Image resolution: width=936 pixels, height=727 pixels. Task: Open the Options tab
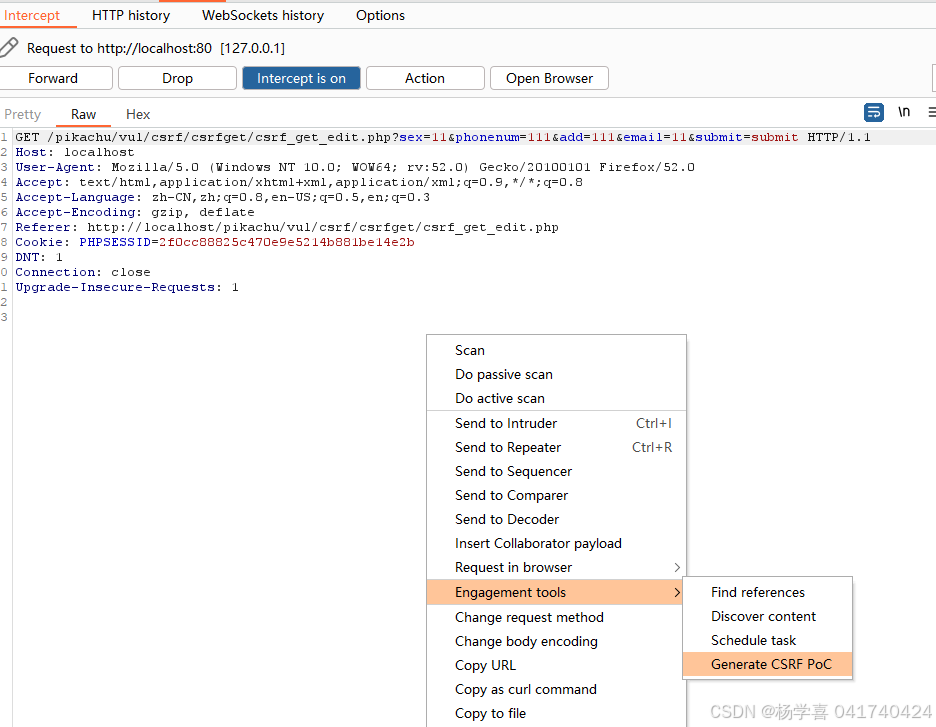click(380, 16)
